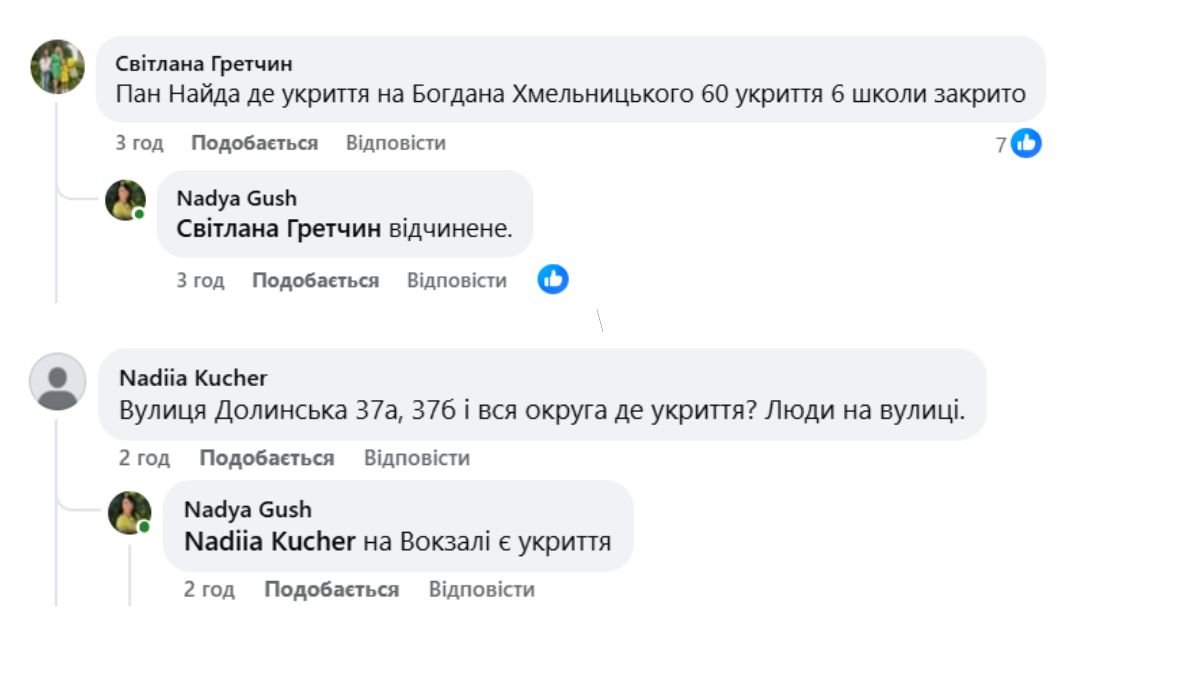Screen dimensions: 1200x675
Task: Open Світлана Гретчин profile name link
Action: click(x=204, y=64)
